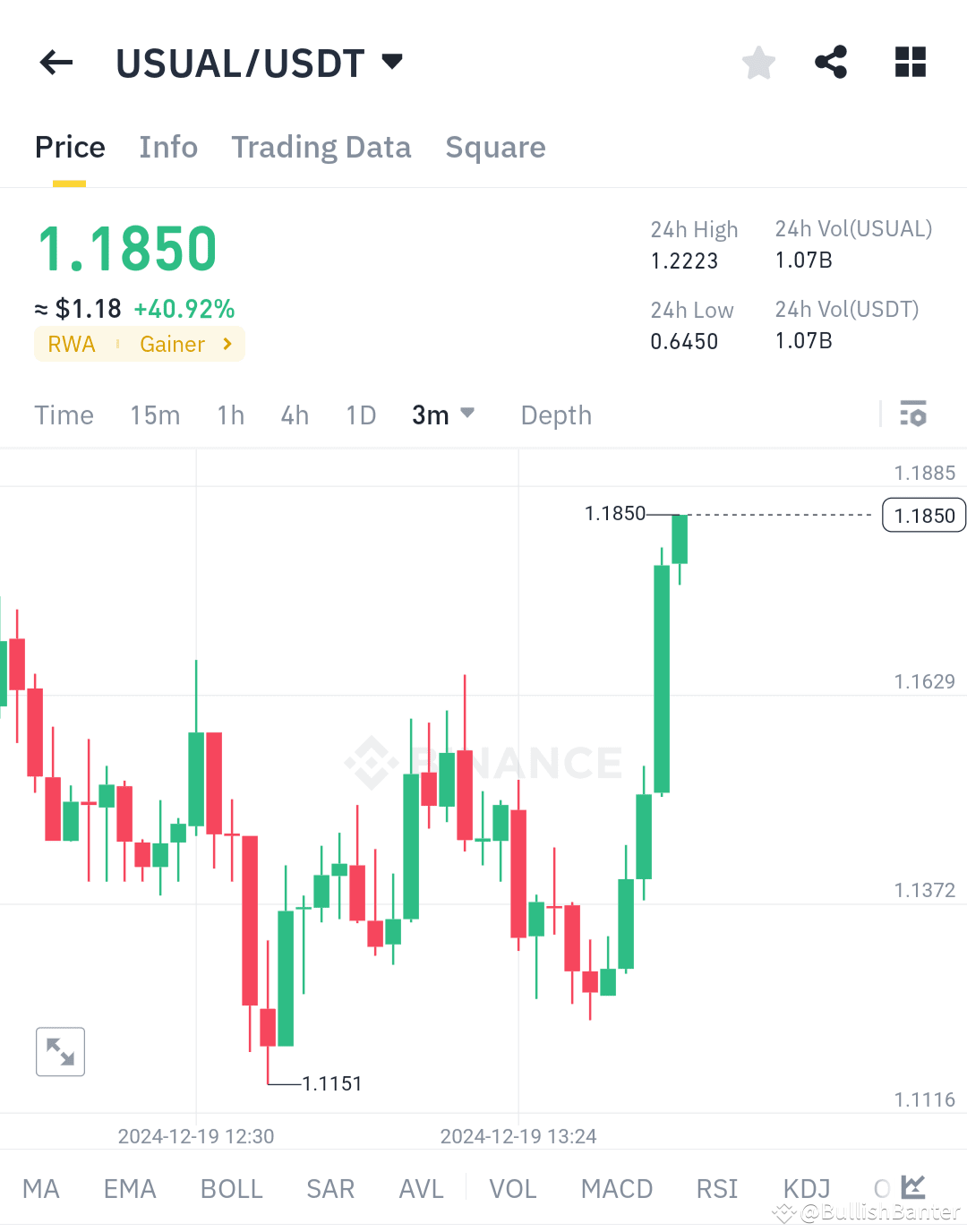The width and height of the screenshot is (967, 1232).
Task: Open the RWA category tag
Action: [x=72, y=344]
